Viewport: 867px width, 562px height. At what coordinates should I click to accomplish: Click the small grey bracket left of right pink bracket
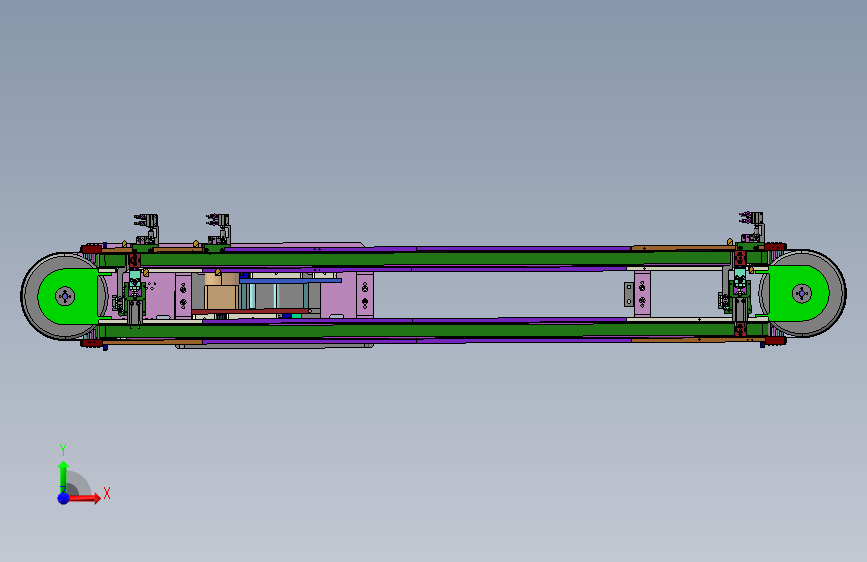click(x=629, y=294)
